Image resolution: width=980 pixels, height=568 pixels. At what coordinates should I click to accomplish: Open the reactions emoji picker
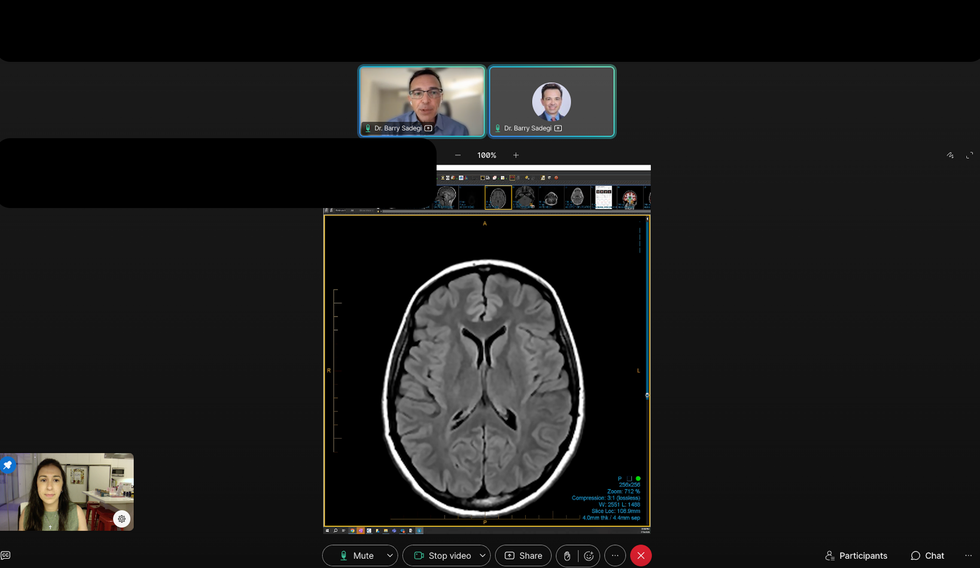tap(589, 556)
